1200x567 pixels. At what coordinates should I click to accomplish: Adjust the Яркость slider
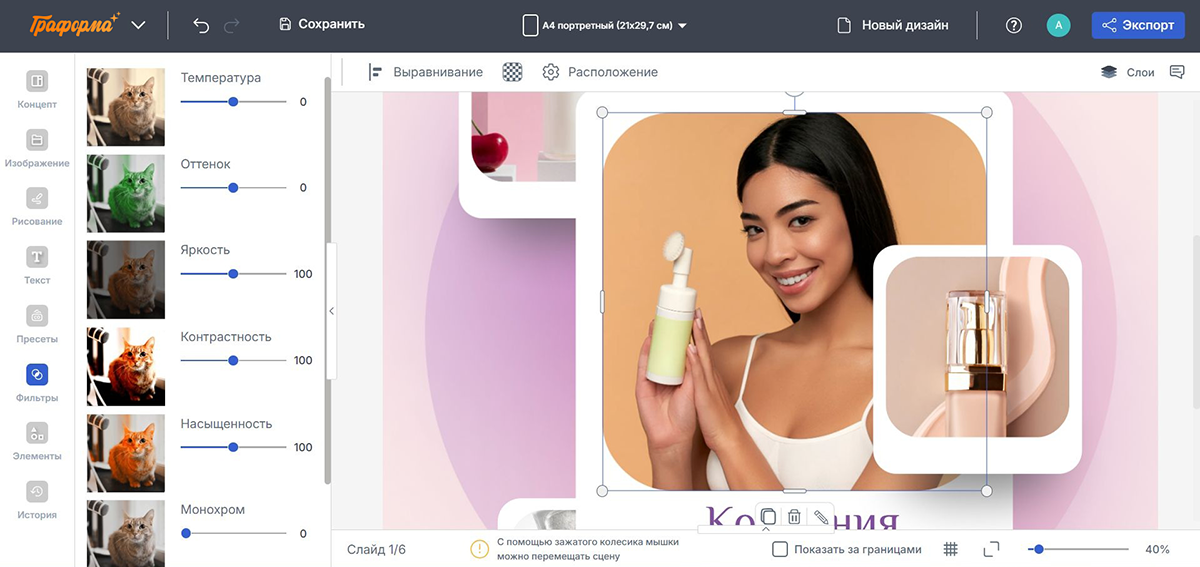tap(233, 274)
